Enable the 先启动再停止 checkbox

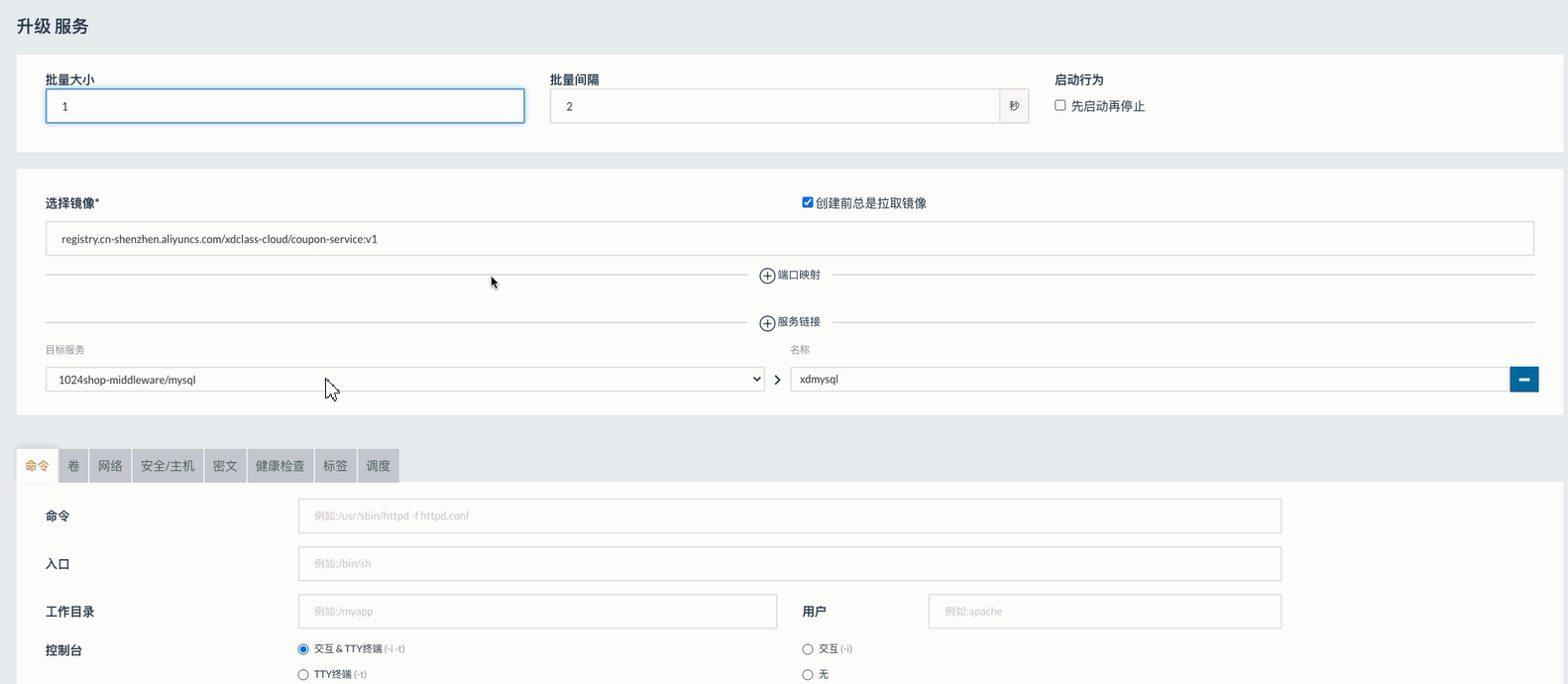pos(1061,105)
